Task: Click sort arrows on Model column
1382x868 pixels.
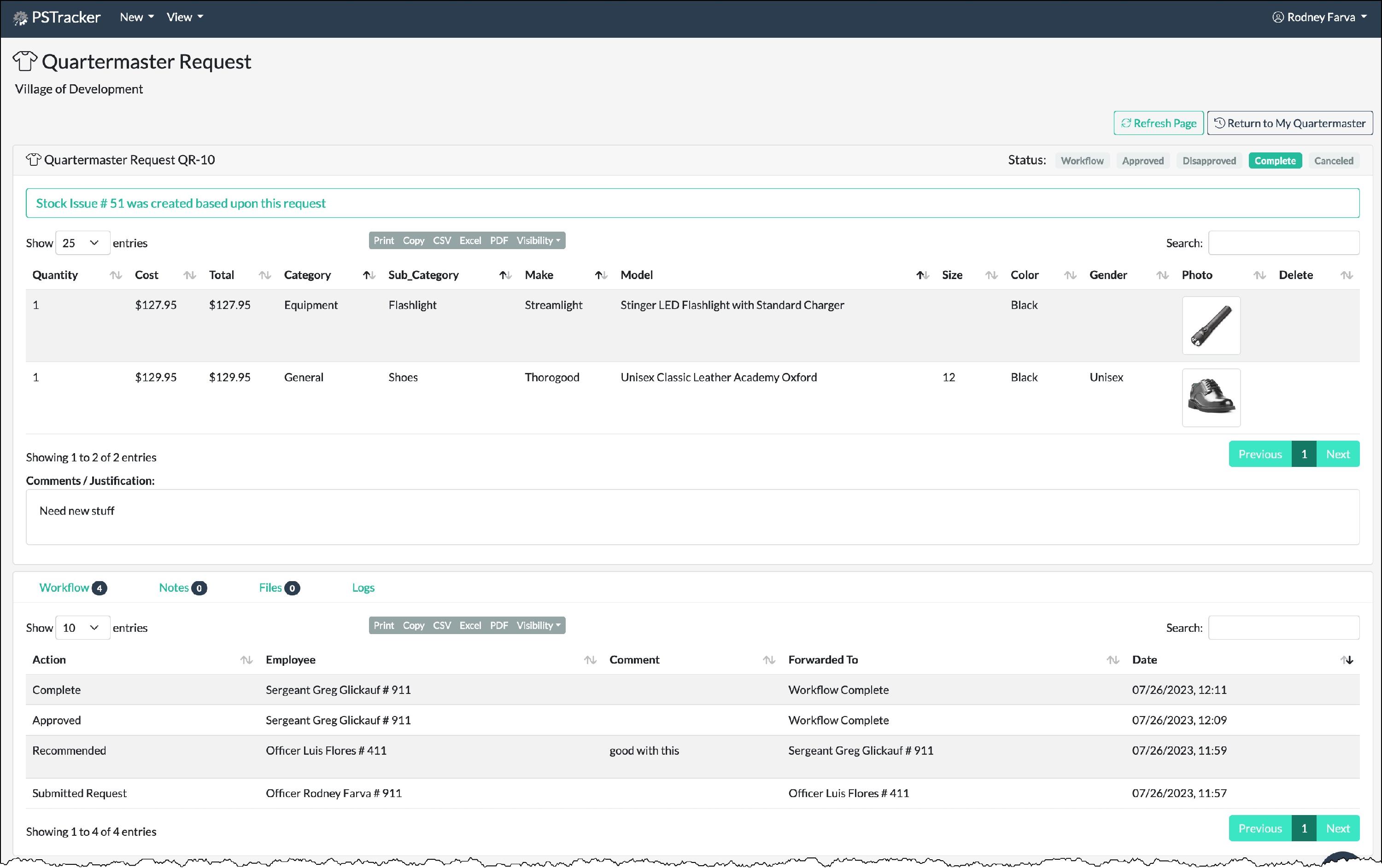Action: (x=922, y=275)
